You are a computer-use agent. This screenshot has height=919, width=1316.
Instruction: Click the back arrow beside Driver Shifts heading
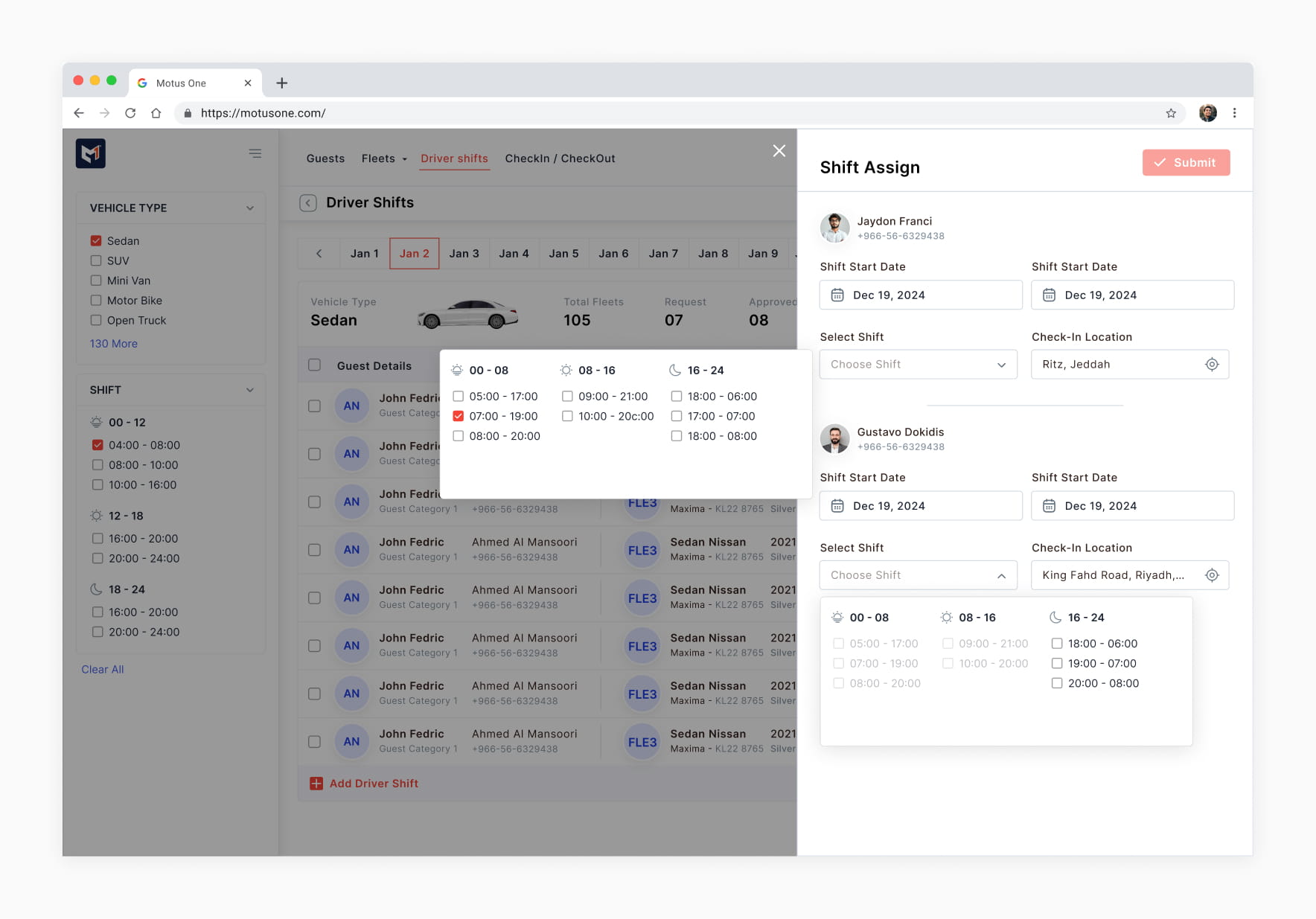(308, 202)
